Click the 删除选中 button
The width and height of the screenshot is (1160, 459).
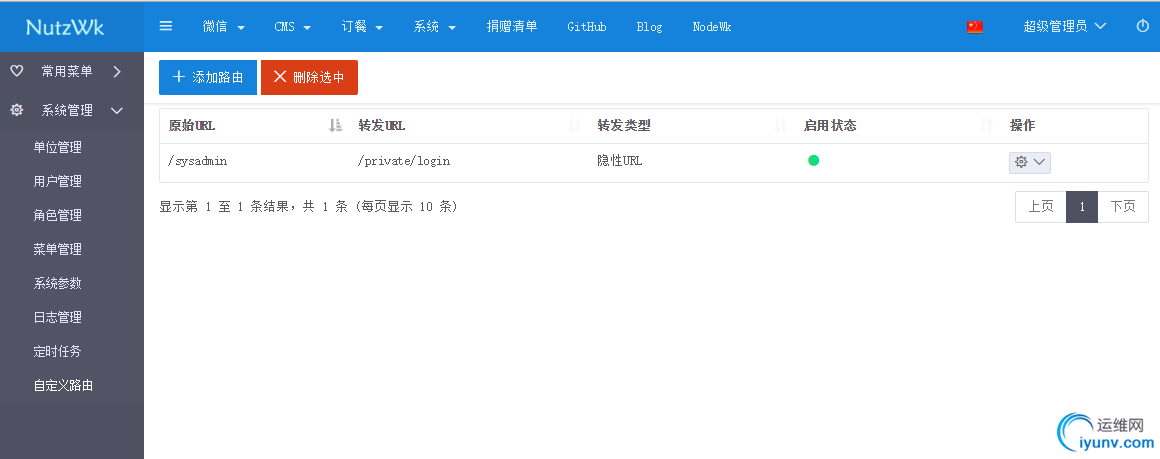click(309, 77)
